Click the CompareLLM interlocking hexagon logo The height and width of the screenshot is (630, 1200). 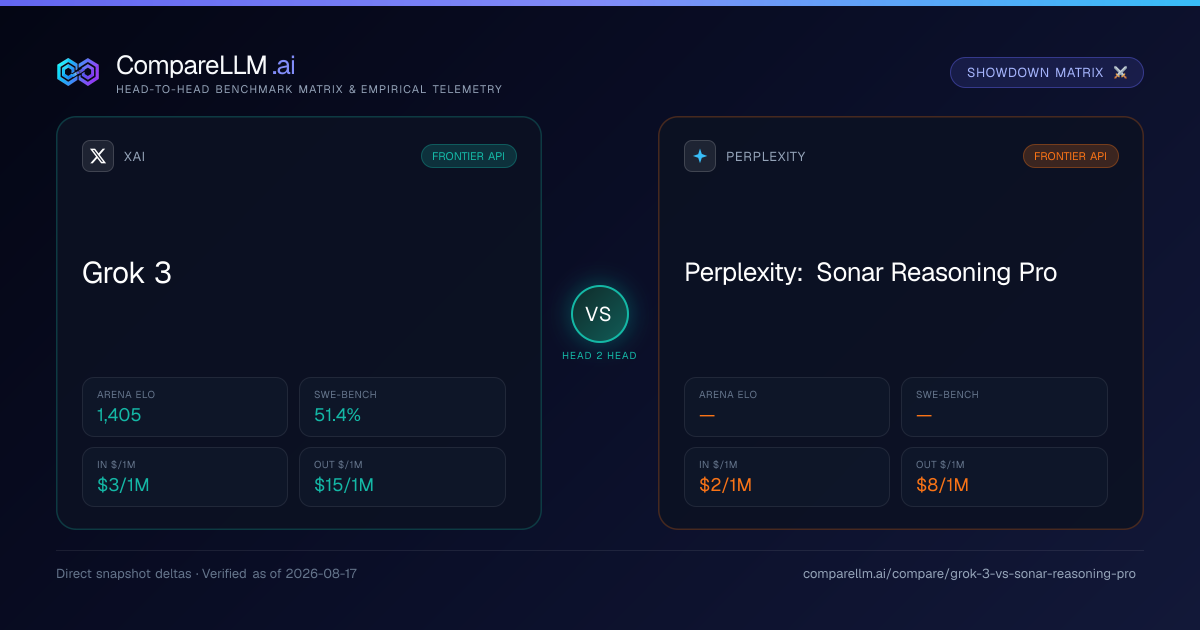(x=78, y=72)
